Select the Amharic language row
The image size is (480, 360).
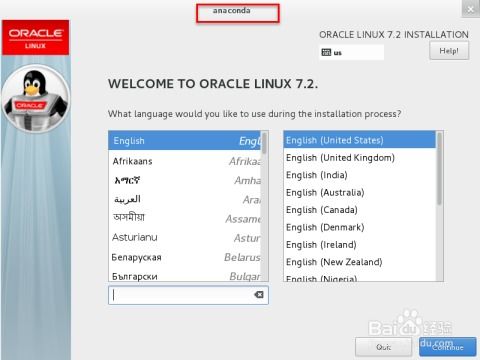point(185,180)
